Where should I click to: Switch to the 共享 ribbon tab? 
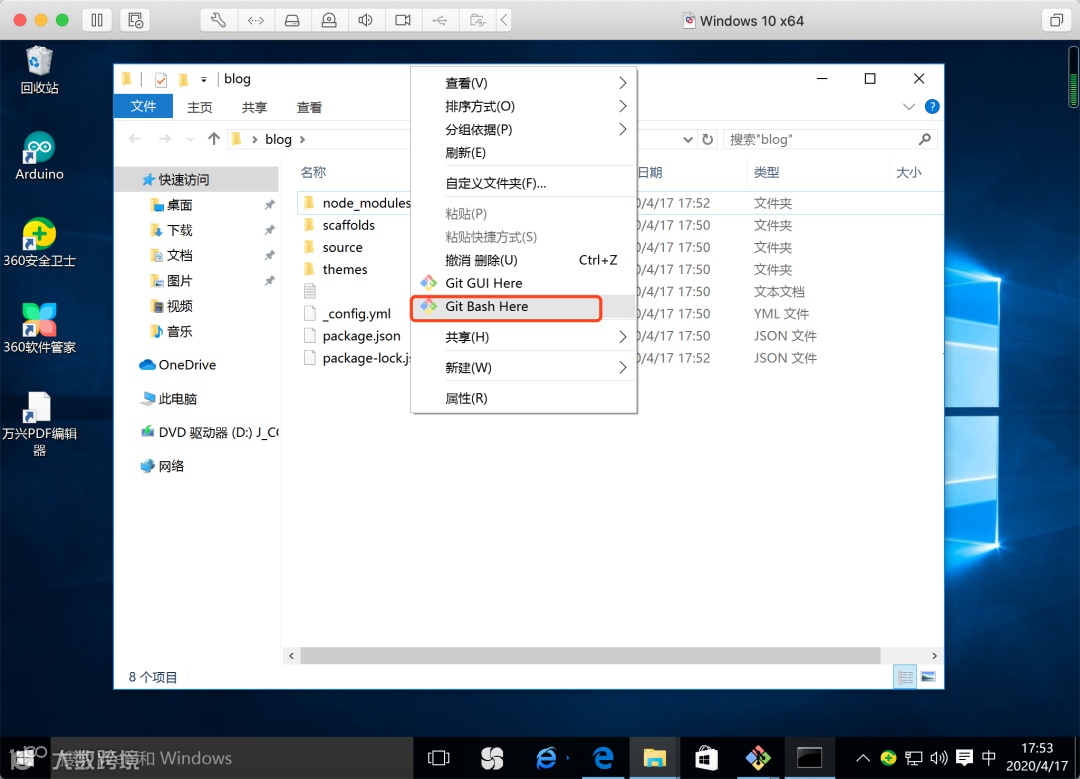254,107
